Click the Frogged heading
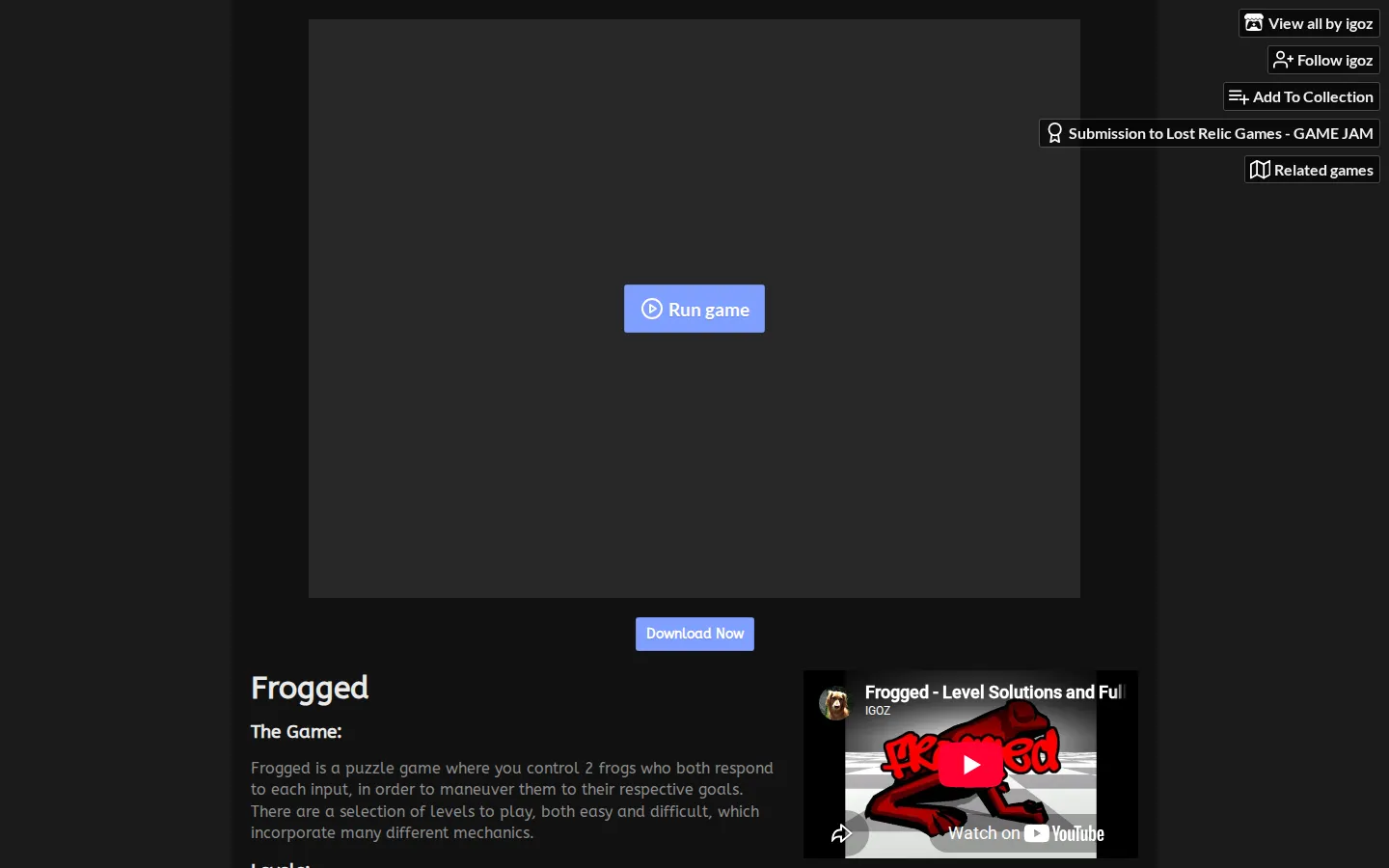This screenshot has width=1389, height=868. [310, 688]
